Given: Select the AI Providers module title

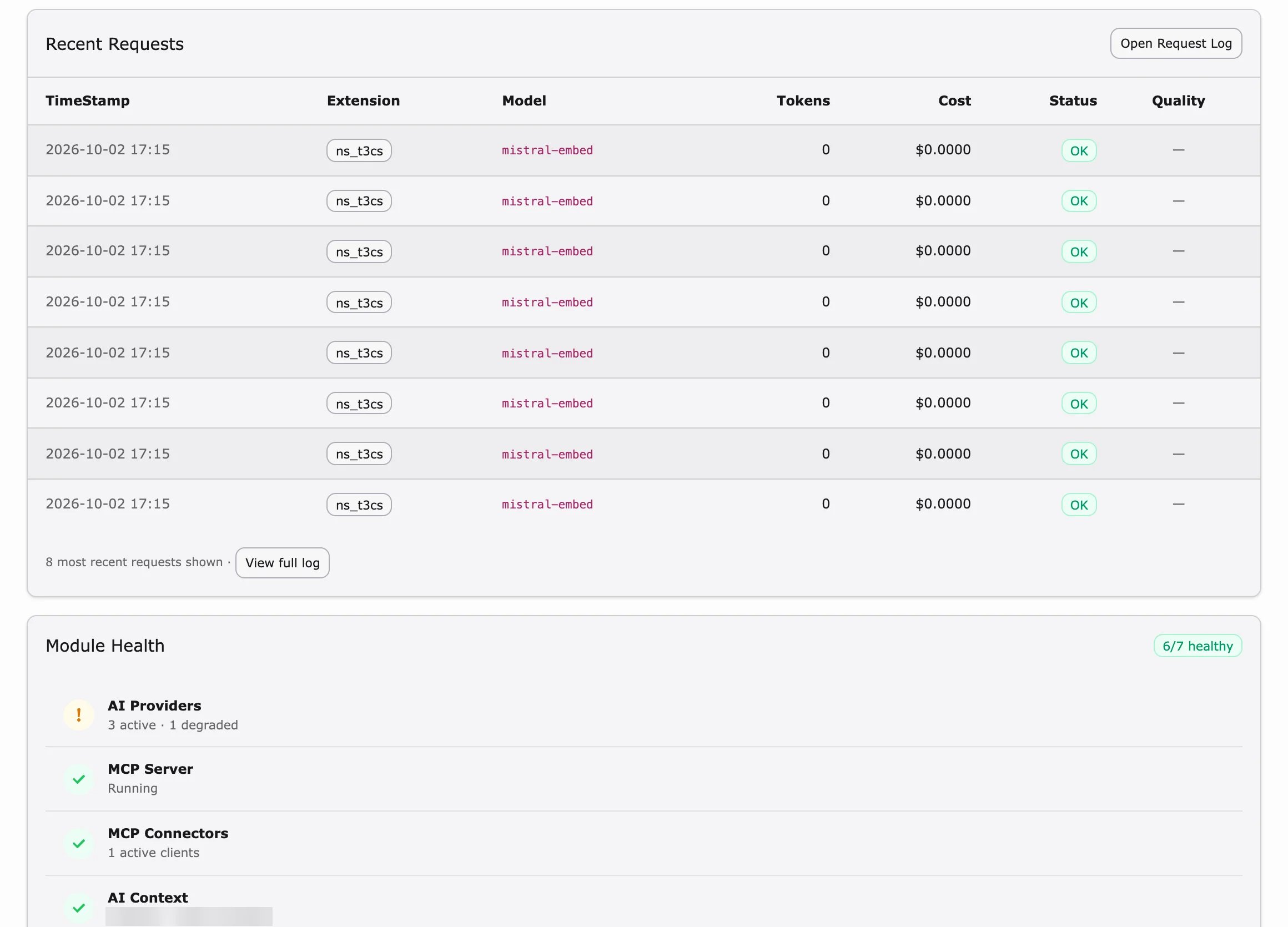Looking at the screenshot, I should coord(154,706).
